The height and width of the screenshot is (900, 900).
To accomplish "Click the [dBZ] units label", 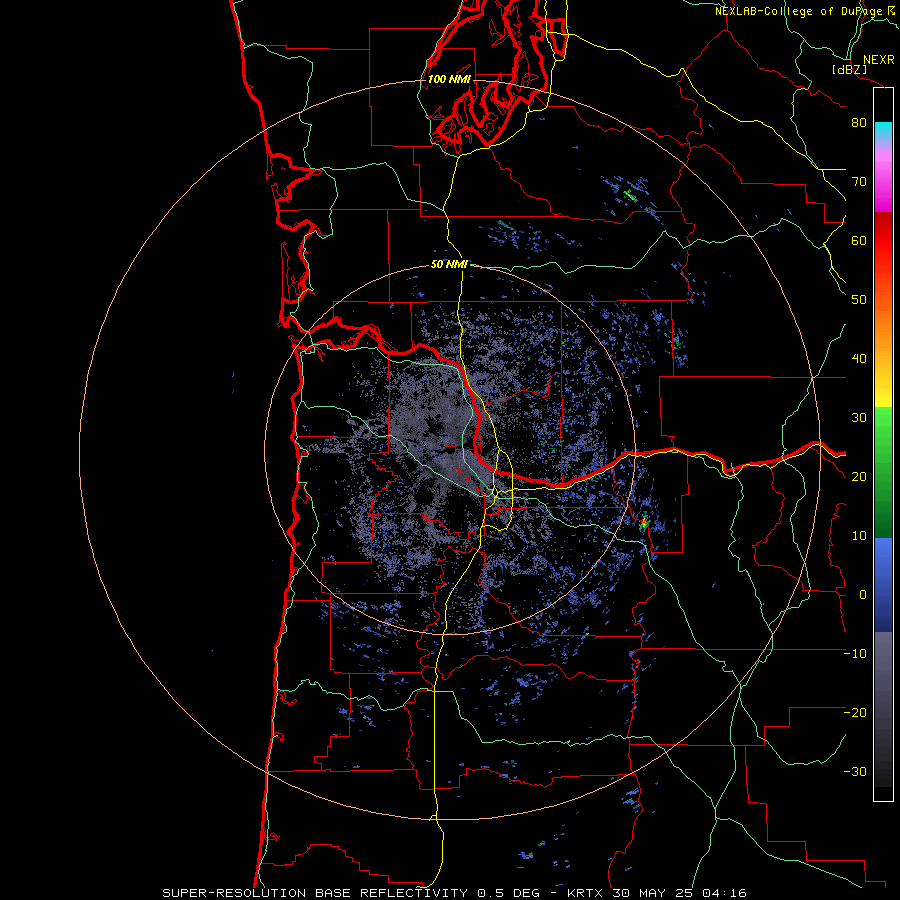I will coord(849,69).
